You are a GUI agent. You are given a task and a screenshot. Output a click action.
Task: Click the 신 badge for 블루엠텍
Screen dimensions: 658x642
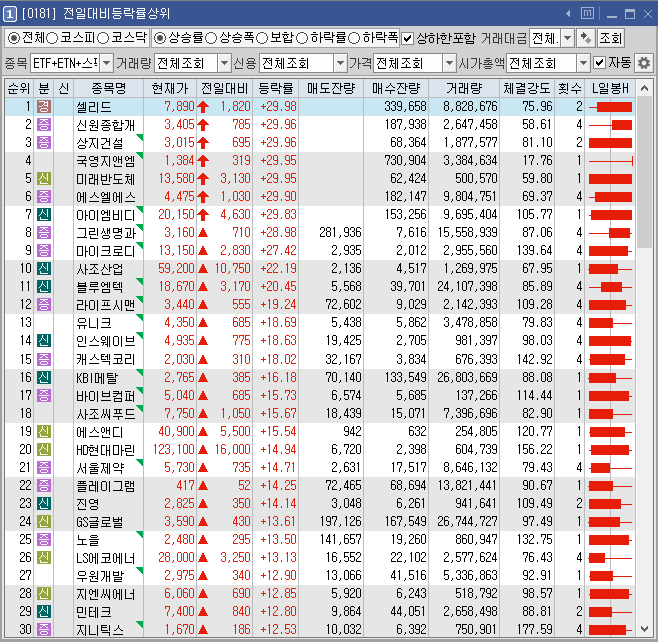point(44,287)
